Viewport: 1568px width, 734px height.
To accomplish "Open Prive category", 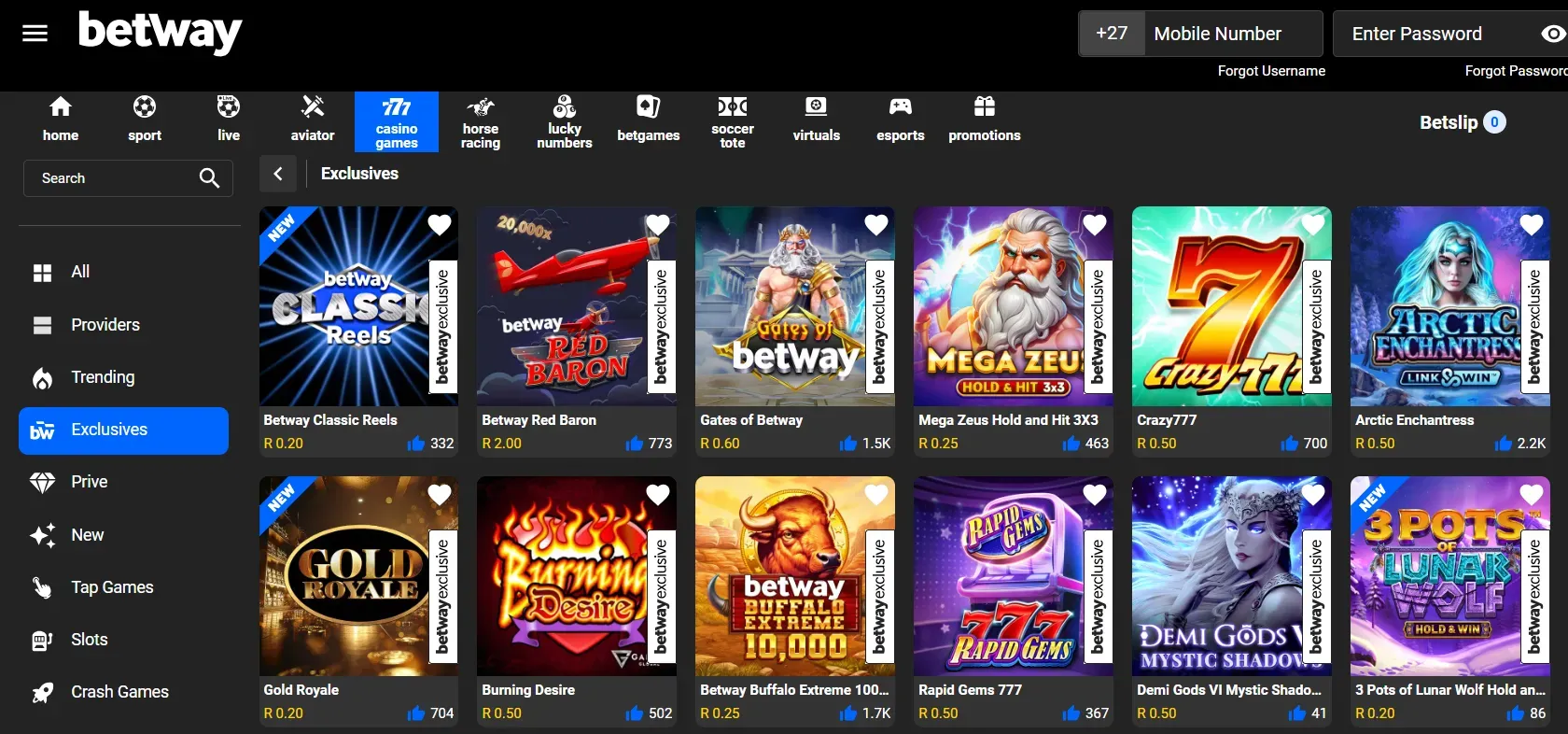I will (123, 482).
